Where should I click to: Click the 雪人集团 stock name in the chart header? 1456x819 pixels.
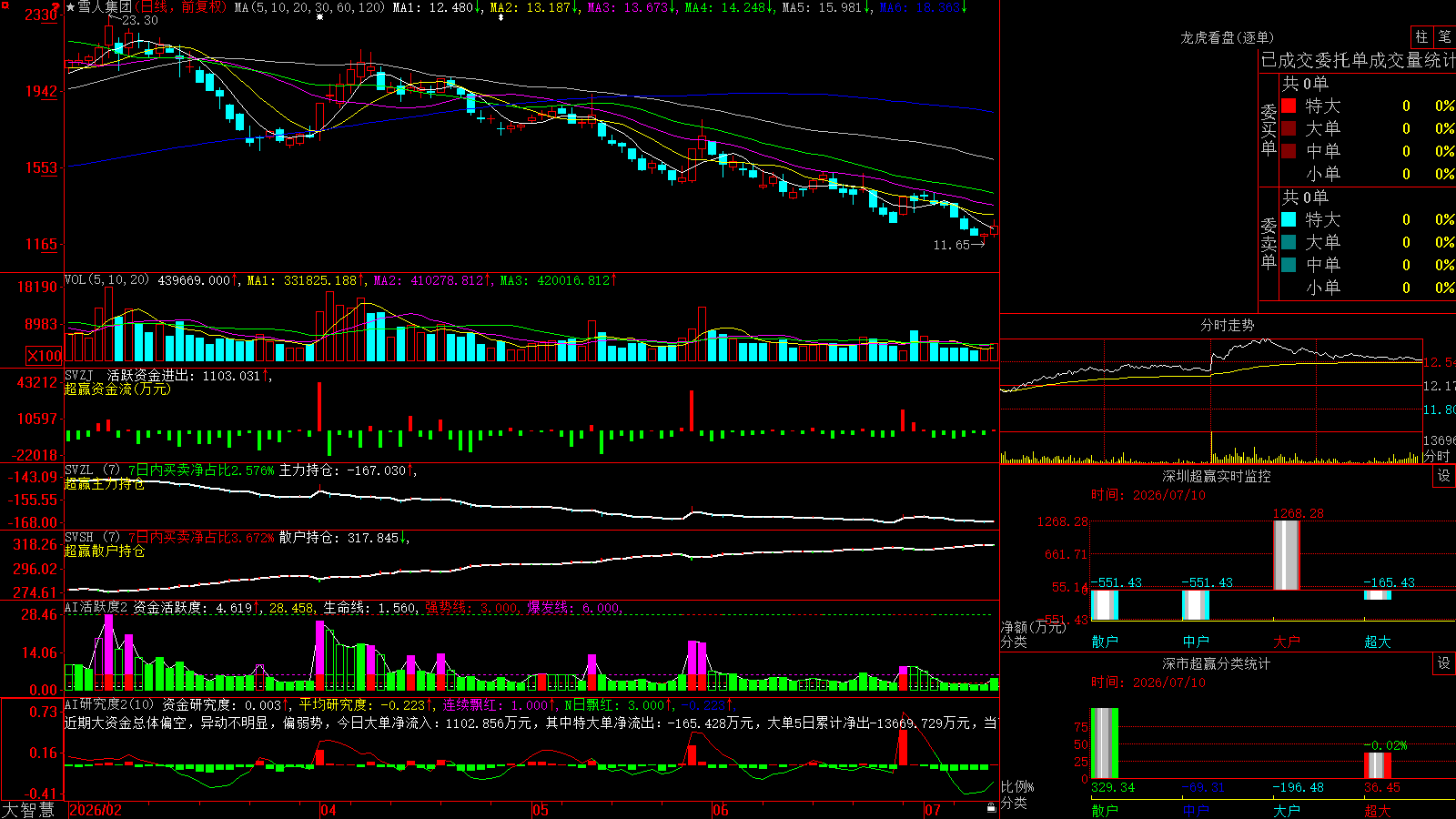click(x=104, y=7)
